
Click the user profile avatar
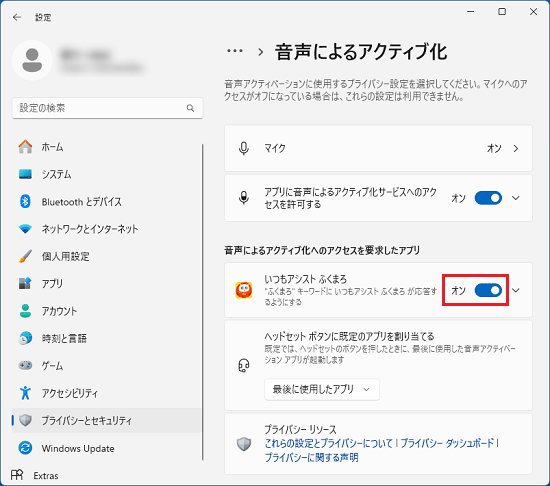[32, 60]
